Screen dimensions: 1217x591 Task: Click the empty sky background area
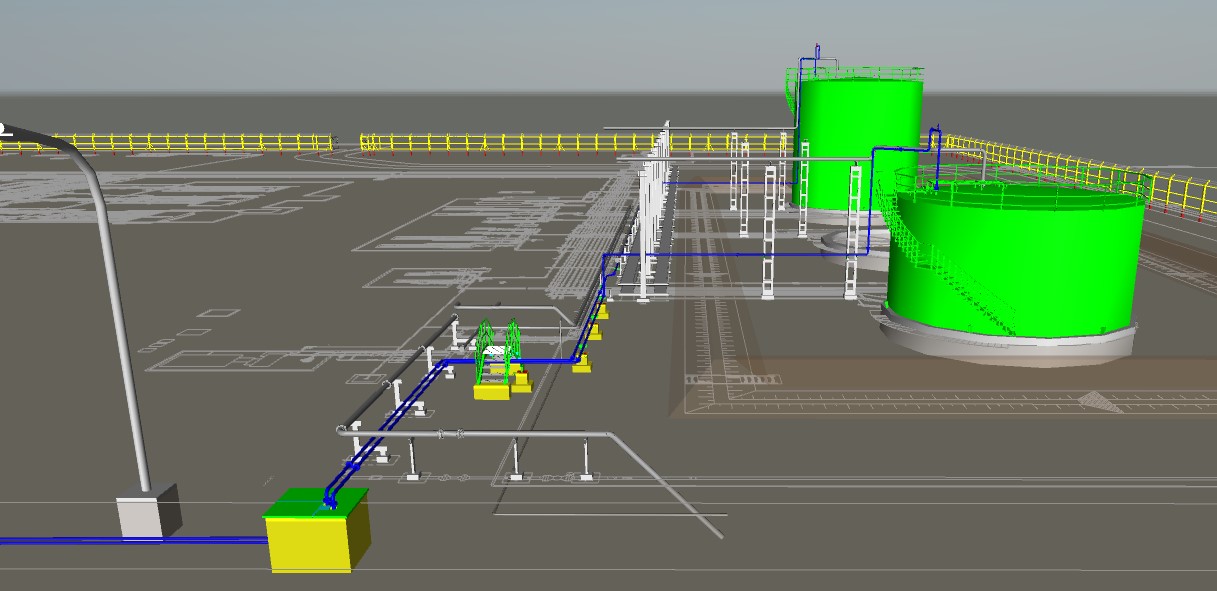400,40
